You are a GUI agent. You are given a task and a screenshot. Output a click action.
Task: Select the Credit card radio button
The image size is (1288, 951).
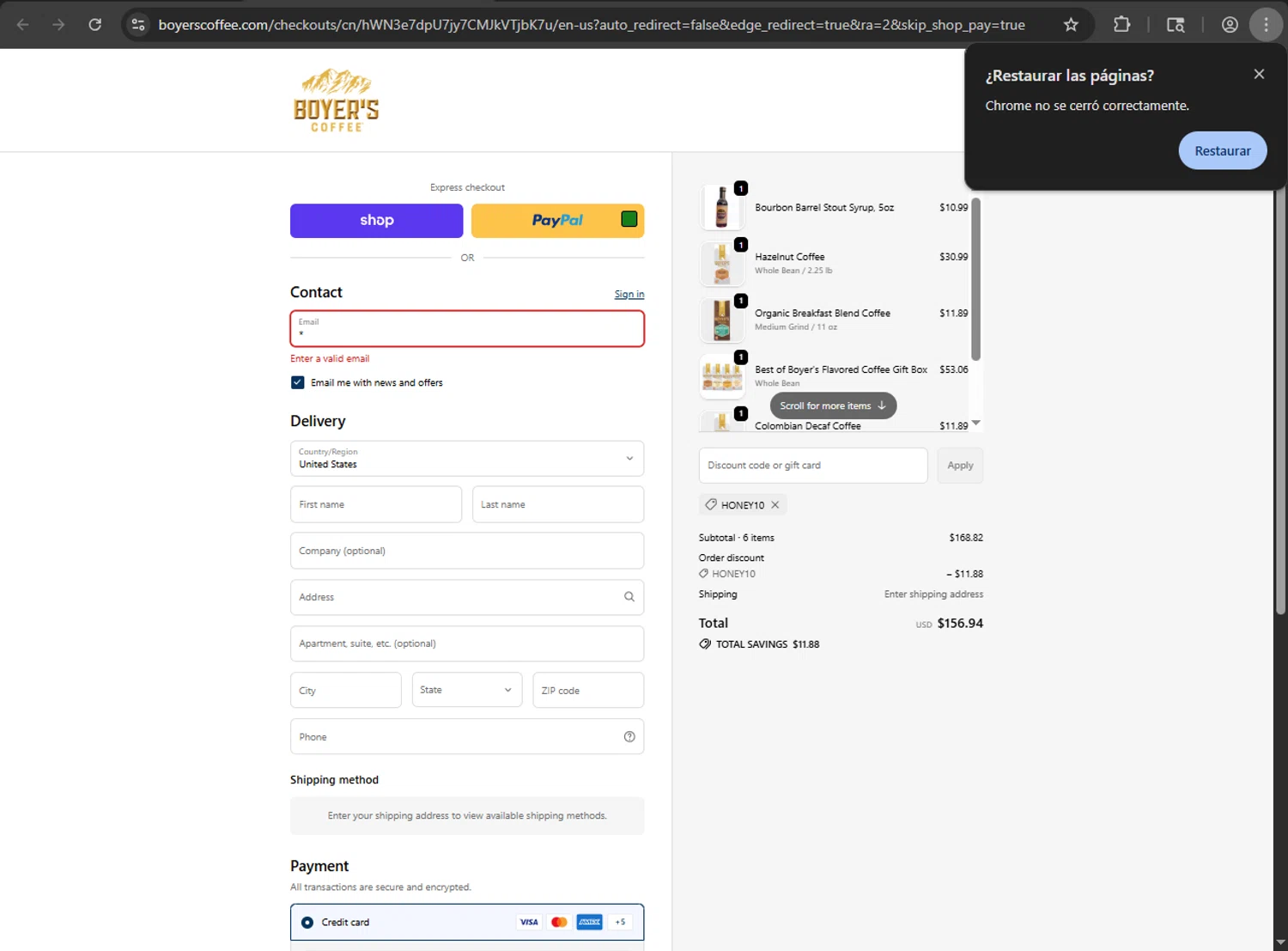click(307, 923)
